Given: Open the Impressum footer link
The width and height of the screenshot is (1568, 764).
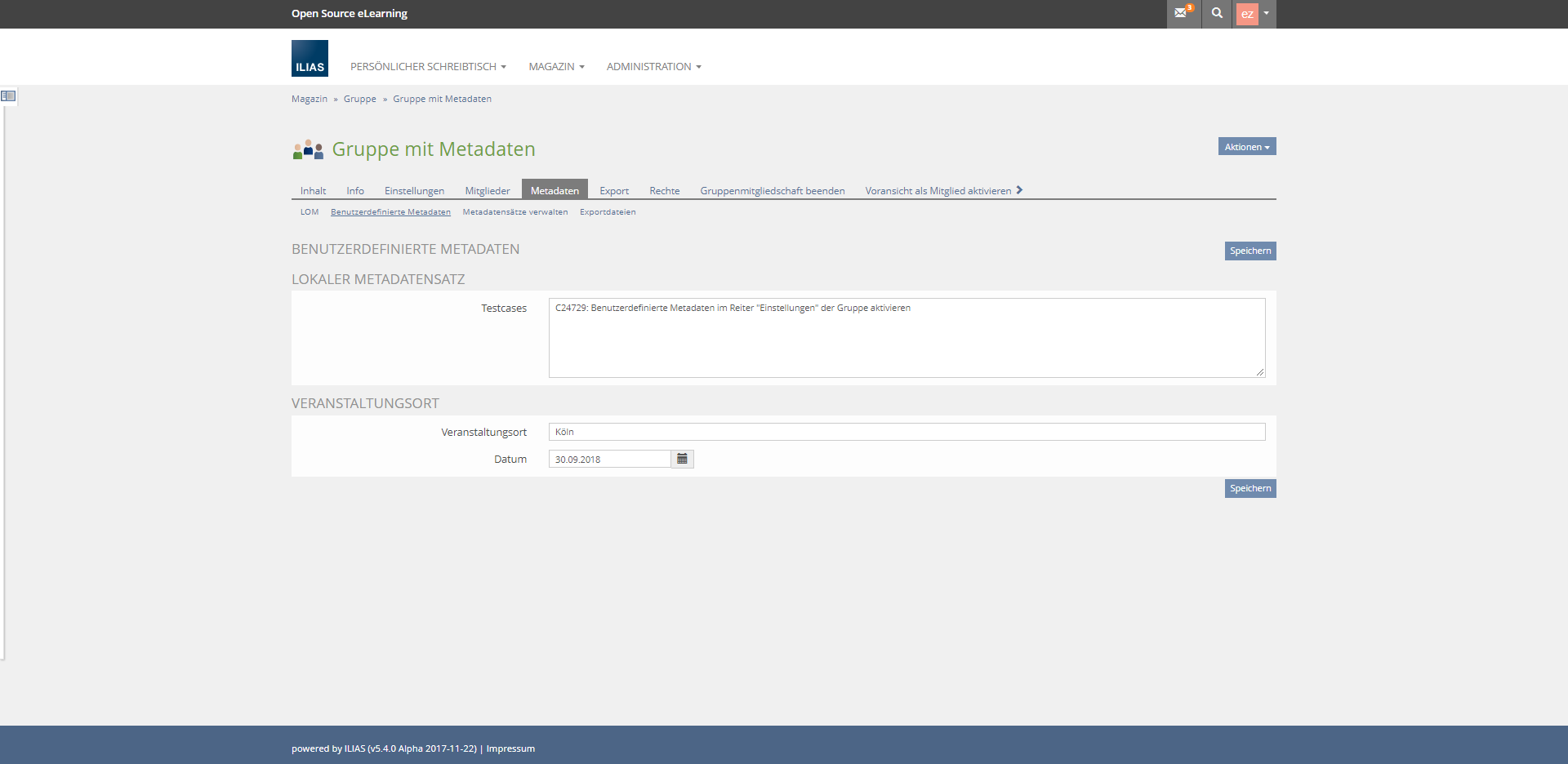Looking at the screenshot, I should click(x=510, y=748).
